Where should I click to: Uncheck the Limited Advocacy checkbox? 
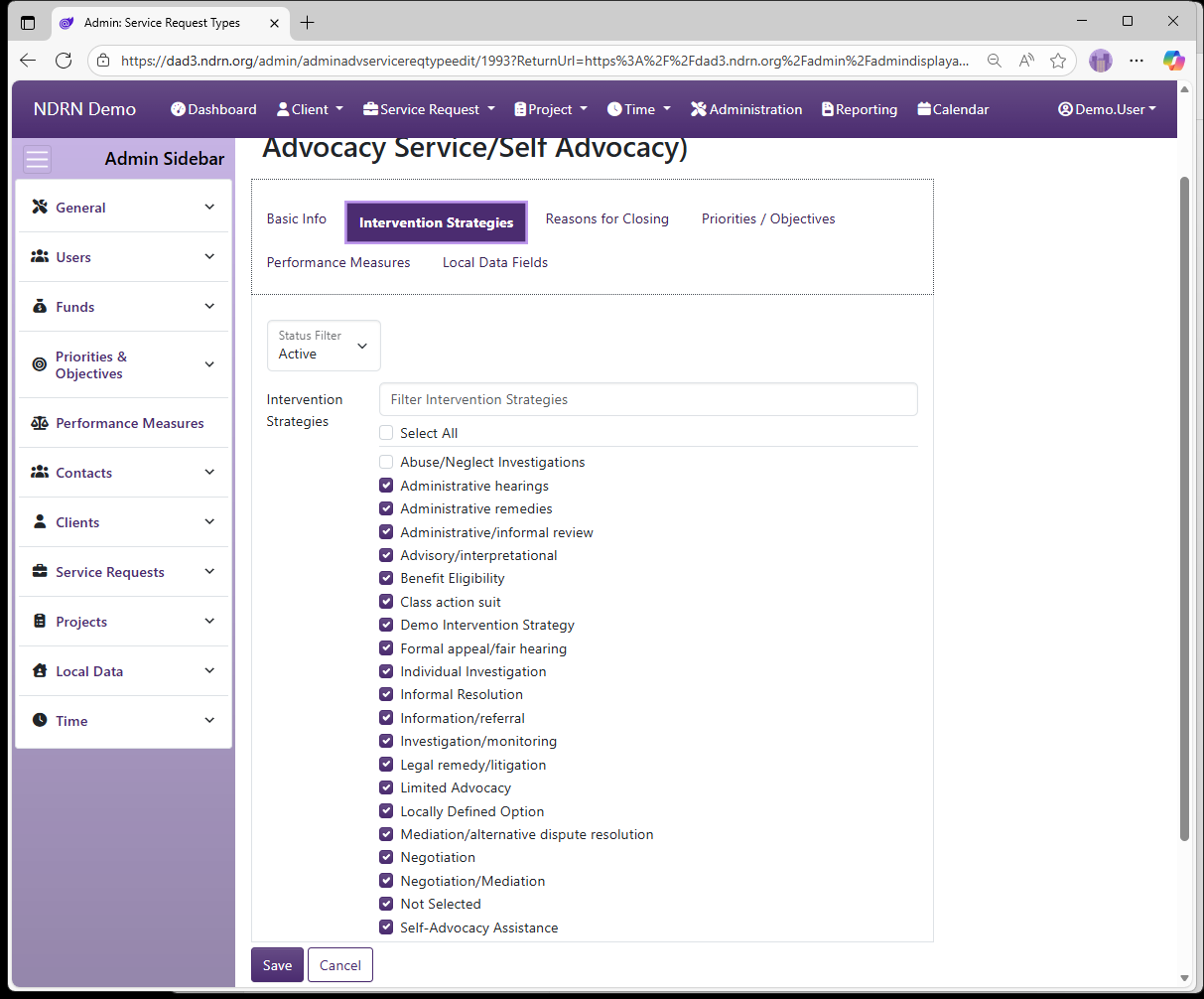386,787
